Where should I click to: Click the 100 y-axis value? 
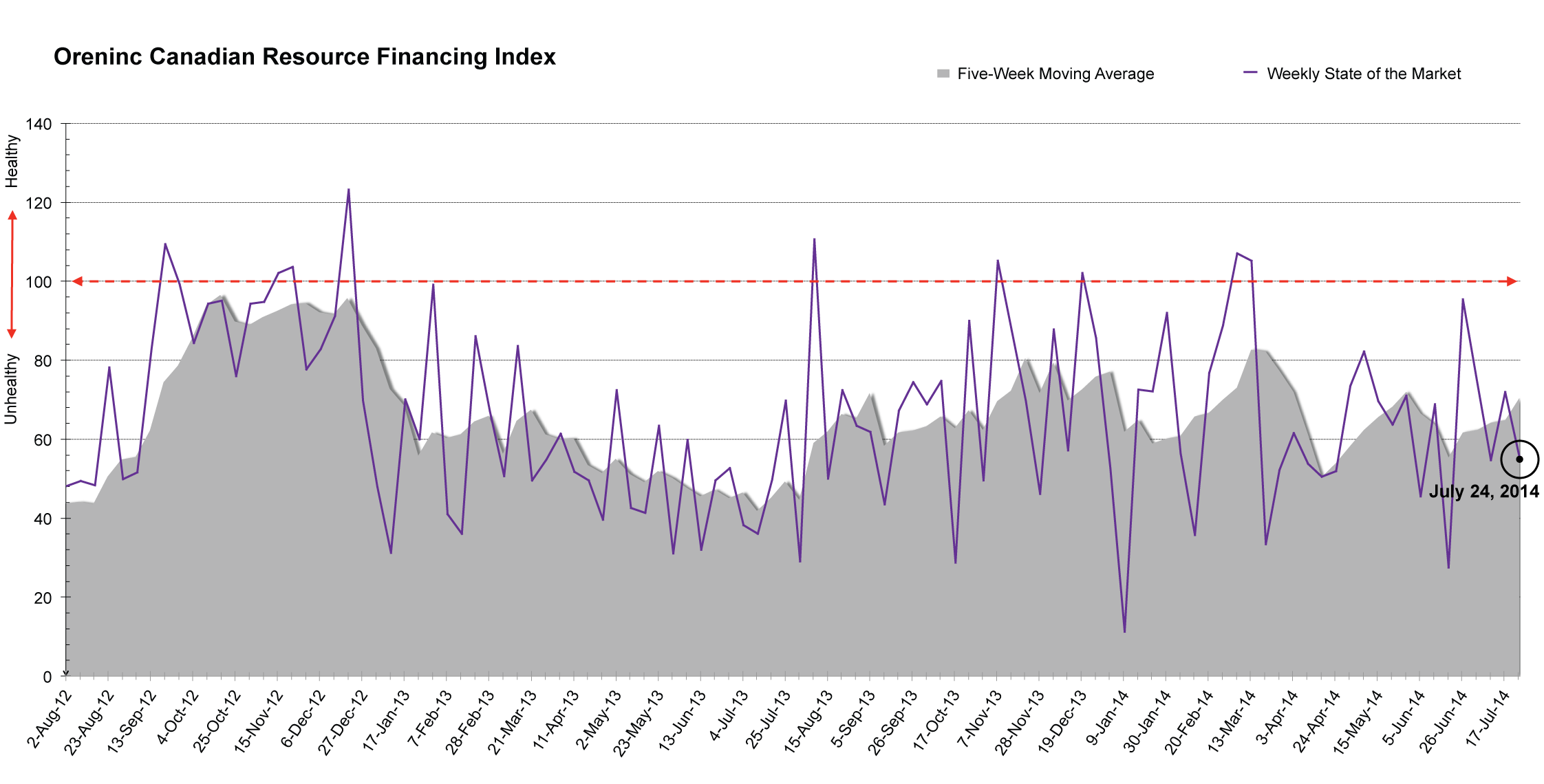[x=39, y=282]
